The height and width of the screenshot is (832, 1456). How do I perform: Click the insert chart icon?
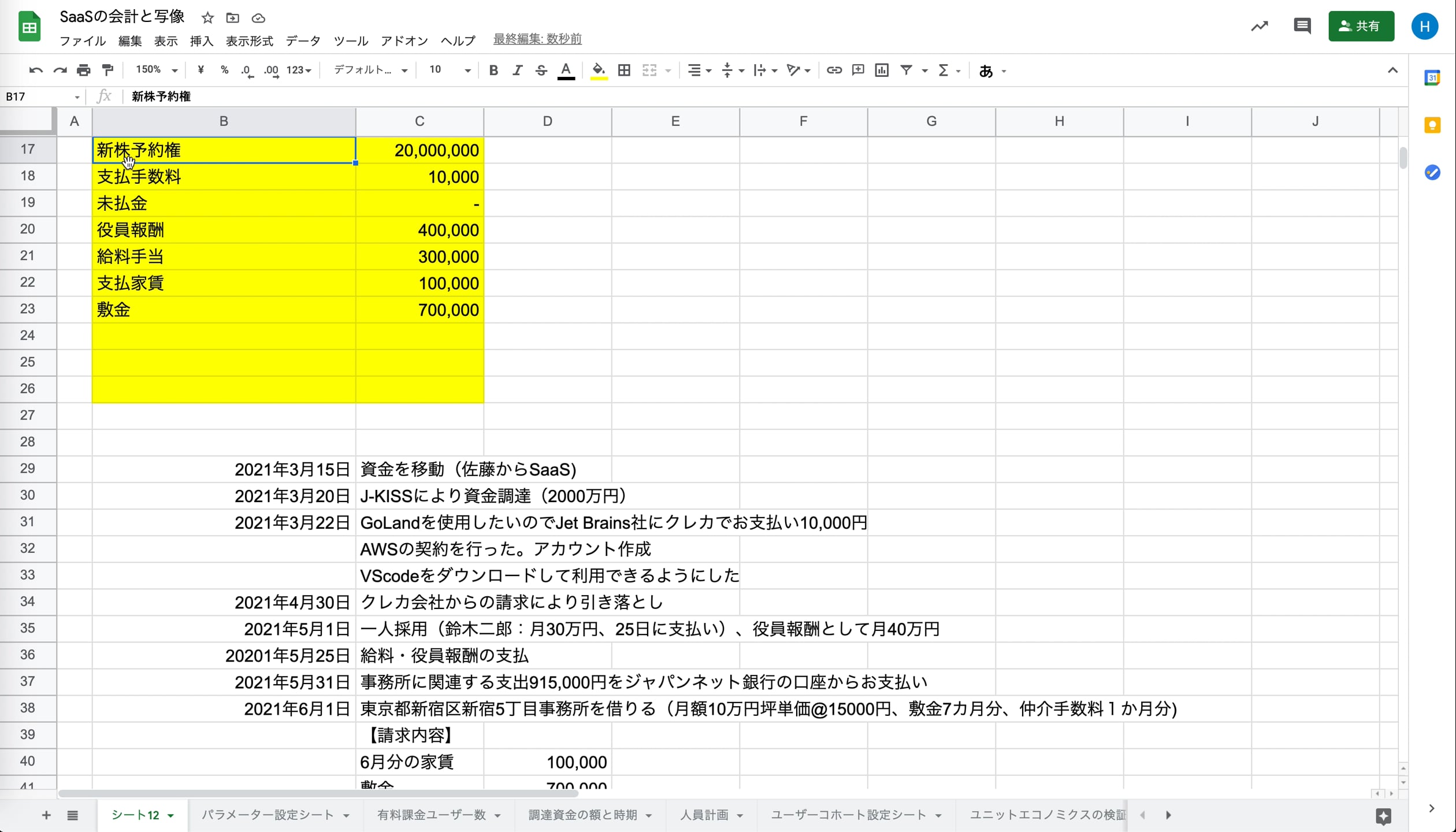(882, 70)
